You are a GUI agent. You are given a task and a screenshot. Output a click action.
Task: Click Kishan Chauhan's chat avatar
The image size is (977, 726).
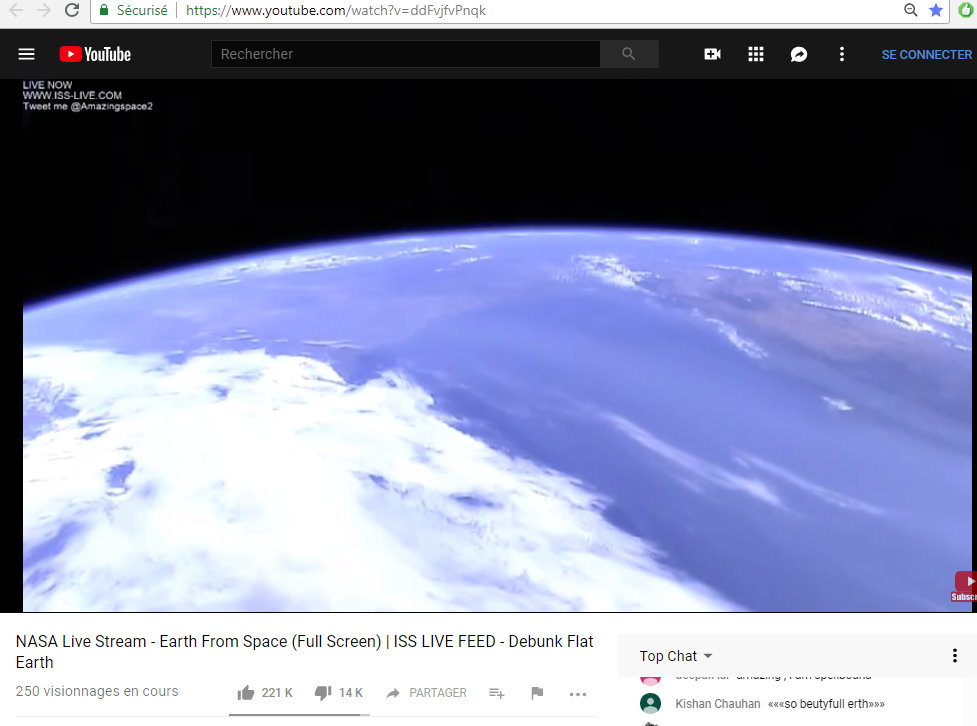[x=651, y=703]
